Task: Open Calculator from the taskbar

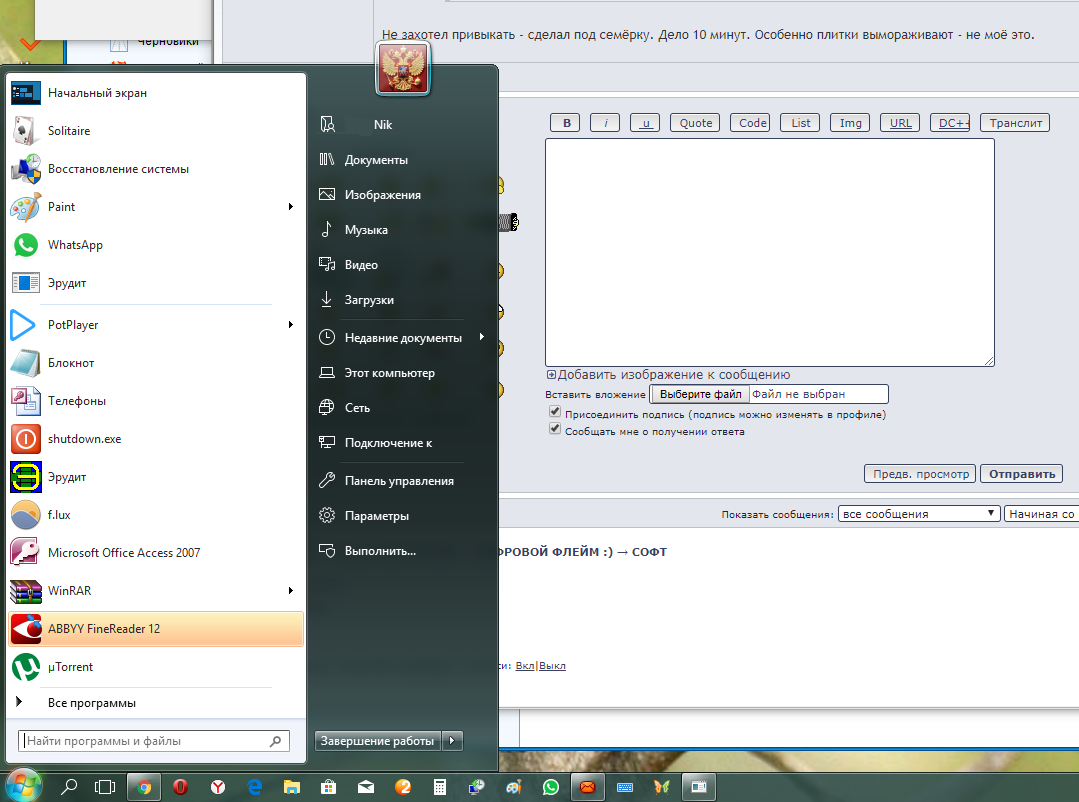Action: coord(440,786)
